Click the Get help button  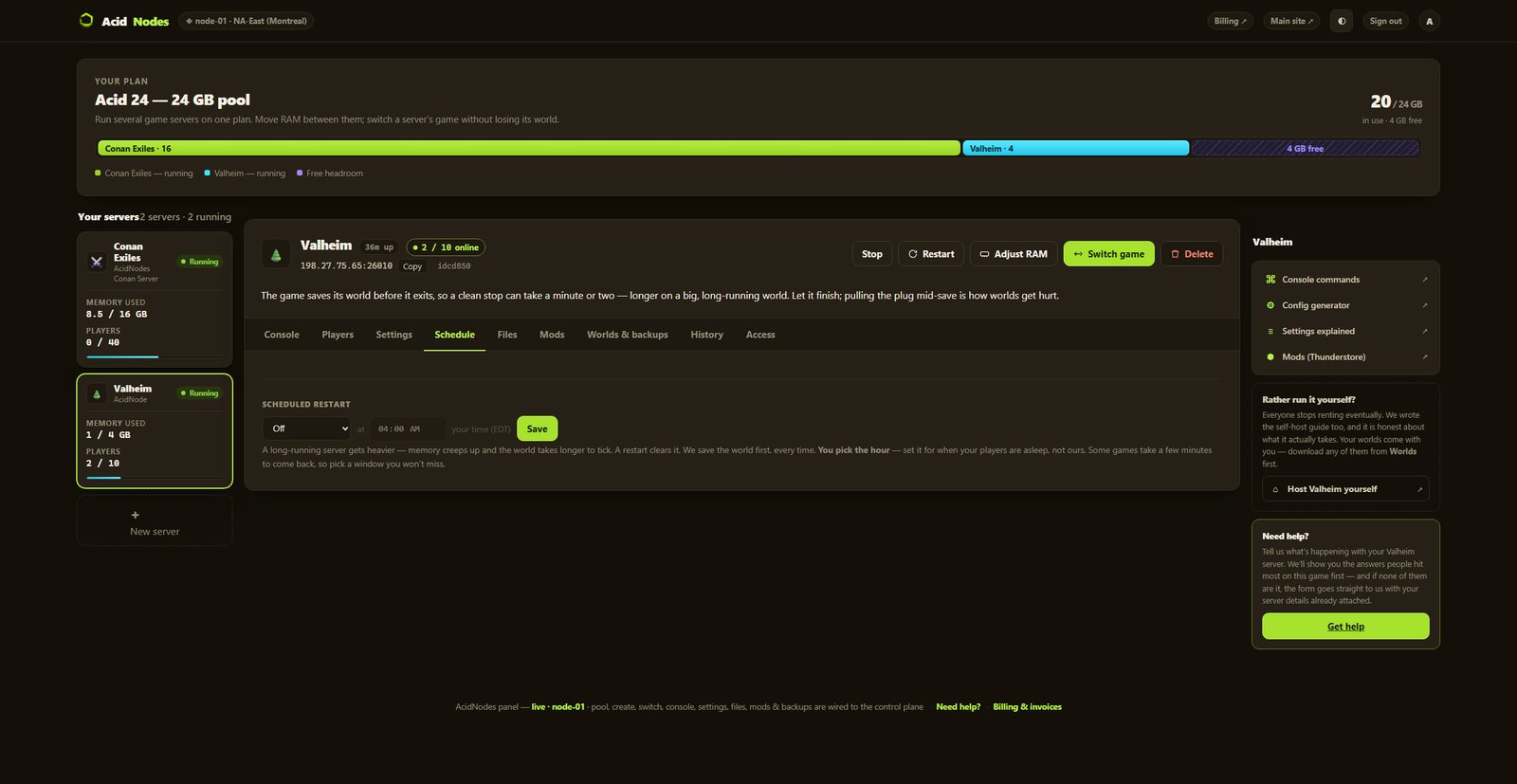[x=1345, y=626]
